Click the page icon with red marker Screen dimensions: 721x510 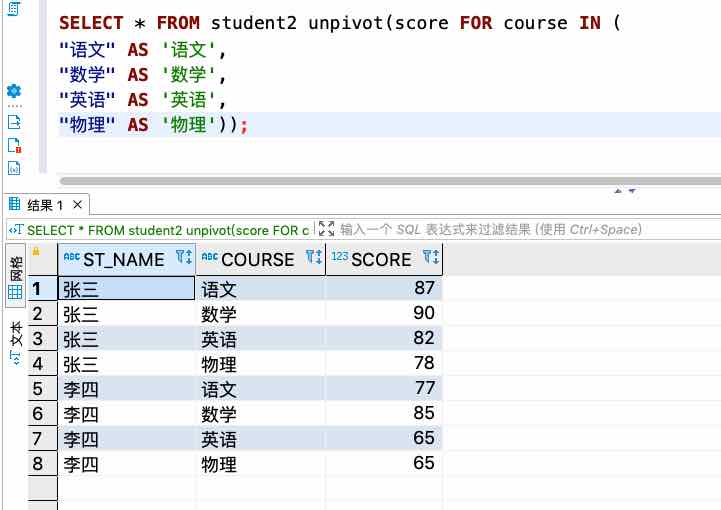tap(14, 145)
